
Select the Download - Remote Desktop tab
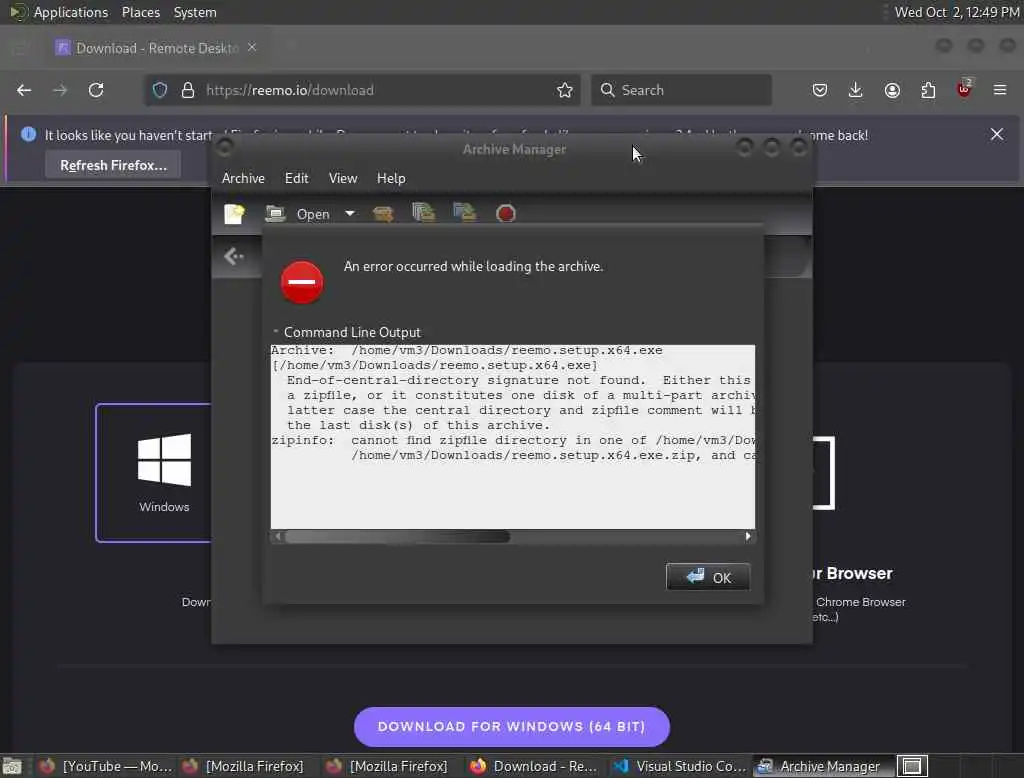pyautogui.click(x=156, y=48)
